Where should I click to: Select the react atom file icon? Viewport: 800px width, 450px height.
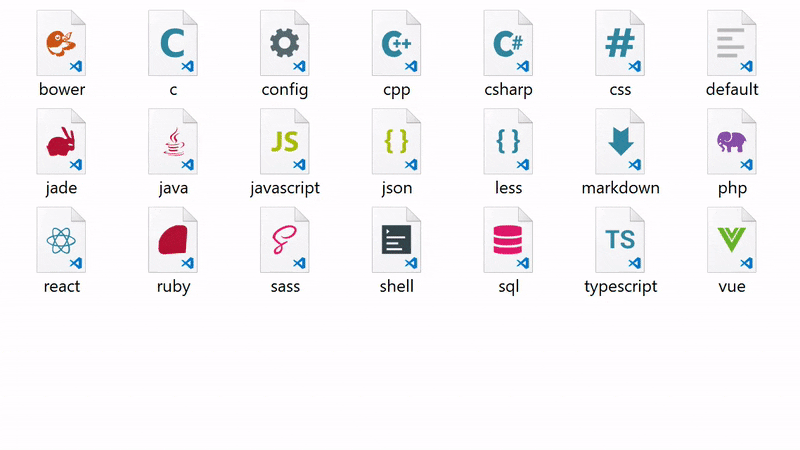[61, 240]
